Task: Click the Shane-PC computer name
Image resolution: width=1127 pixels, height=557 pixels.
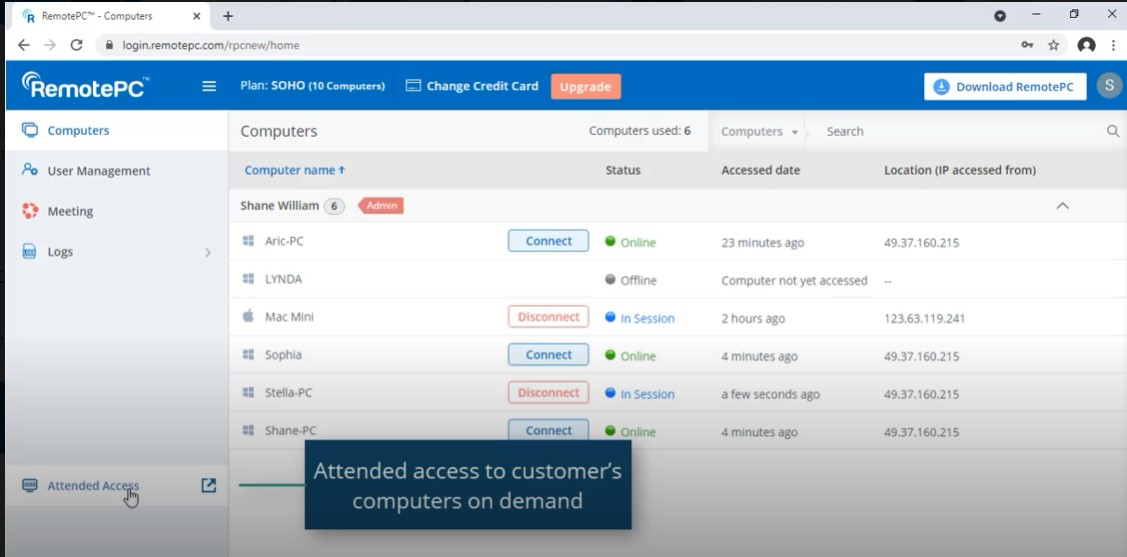Action: click(290, 430)
